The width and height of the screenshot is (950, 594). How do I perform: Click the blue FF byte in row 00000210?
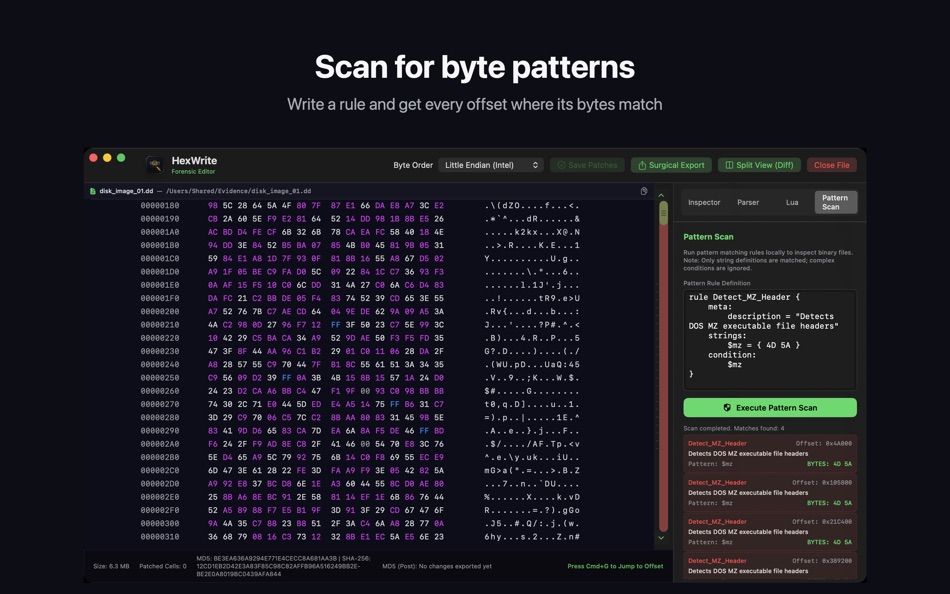coord(335,325)
